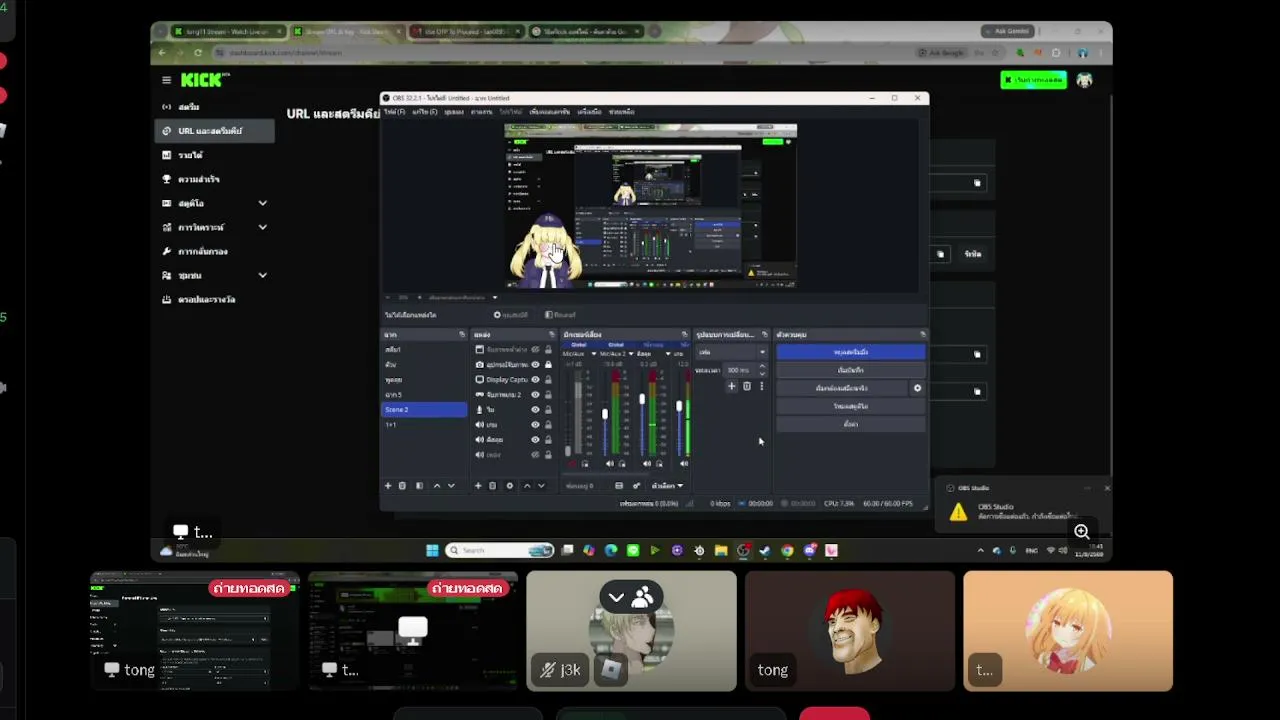
Task: Enable Studio Mode in OBS Controls
Action: pos(851,406)
